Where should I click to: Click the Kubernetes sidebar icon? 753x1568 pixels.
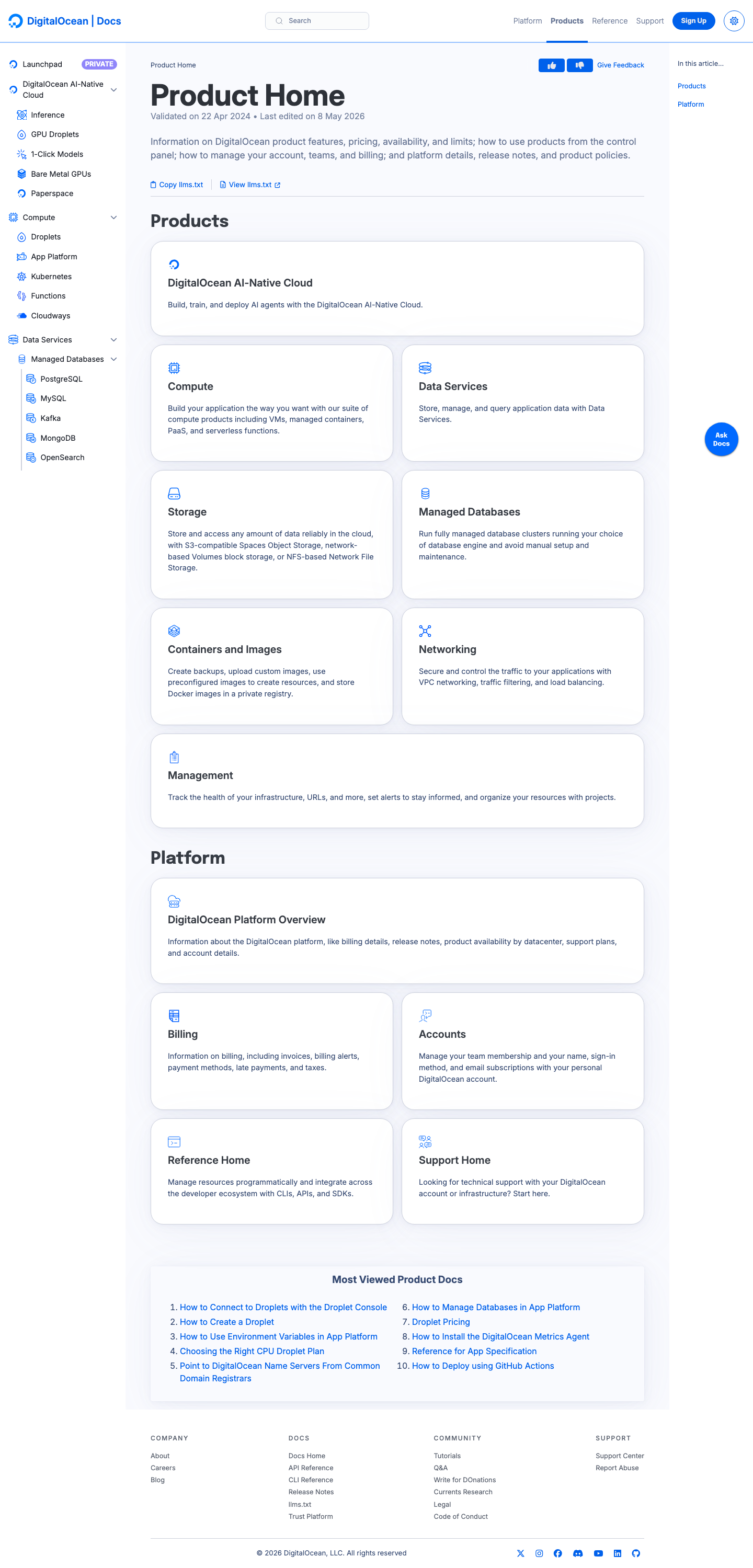(21, 277)
